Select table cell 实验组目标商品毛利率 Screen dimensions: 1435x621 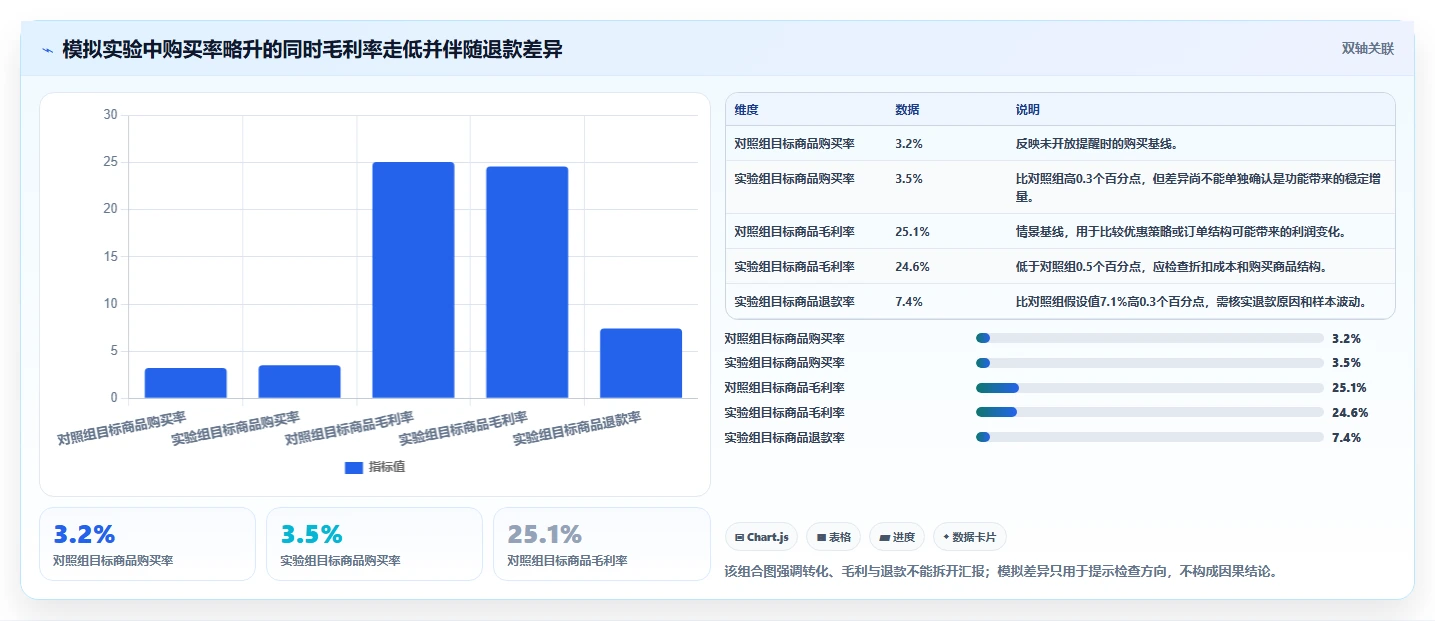click(x=795, y=267)
